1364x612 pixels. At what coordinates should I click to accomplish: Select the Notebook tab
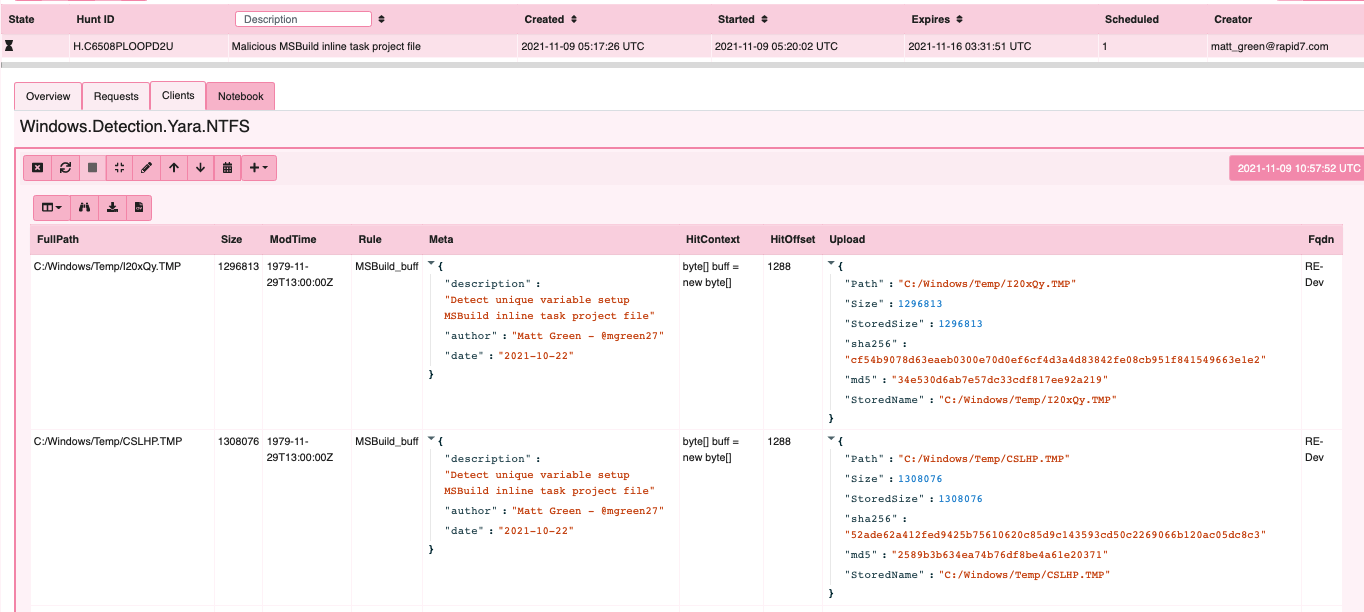(240, 97)
